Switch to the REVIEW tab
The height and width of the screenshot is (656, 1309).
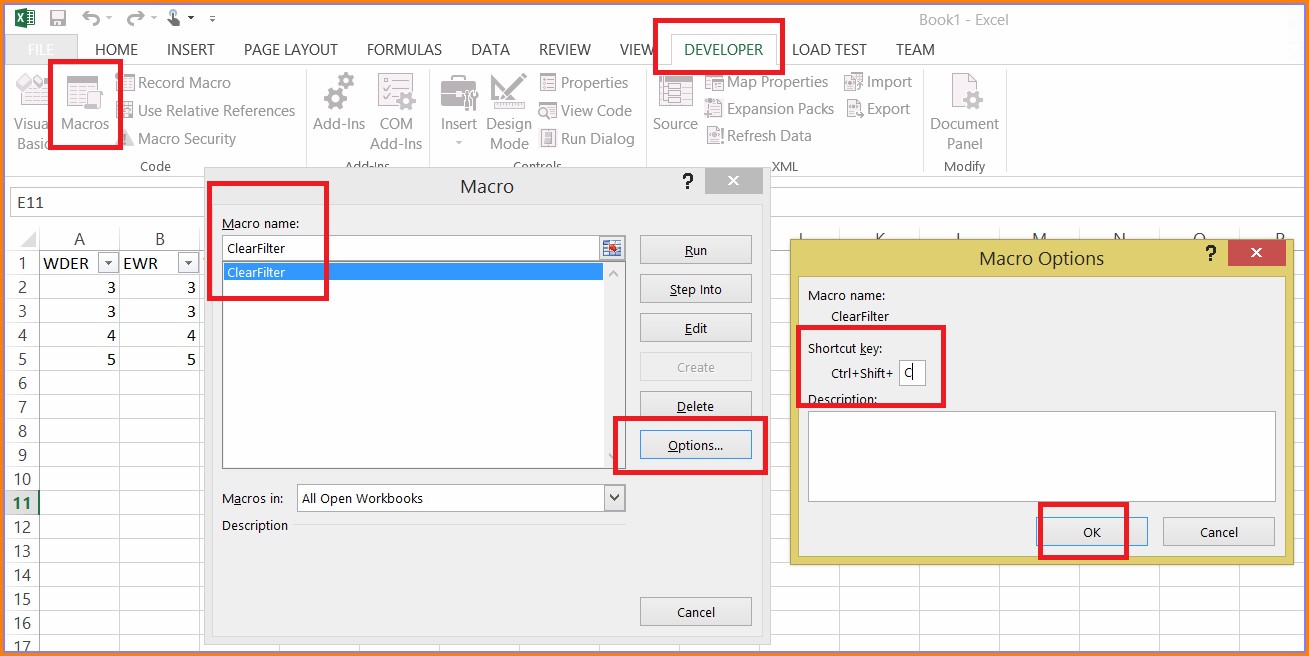(565, 49)
